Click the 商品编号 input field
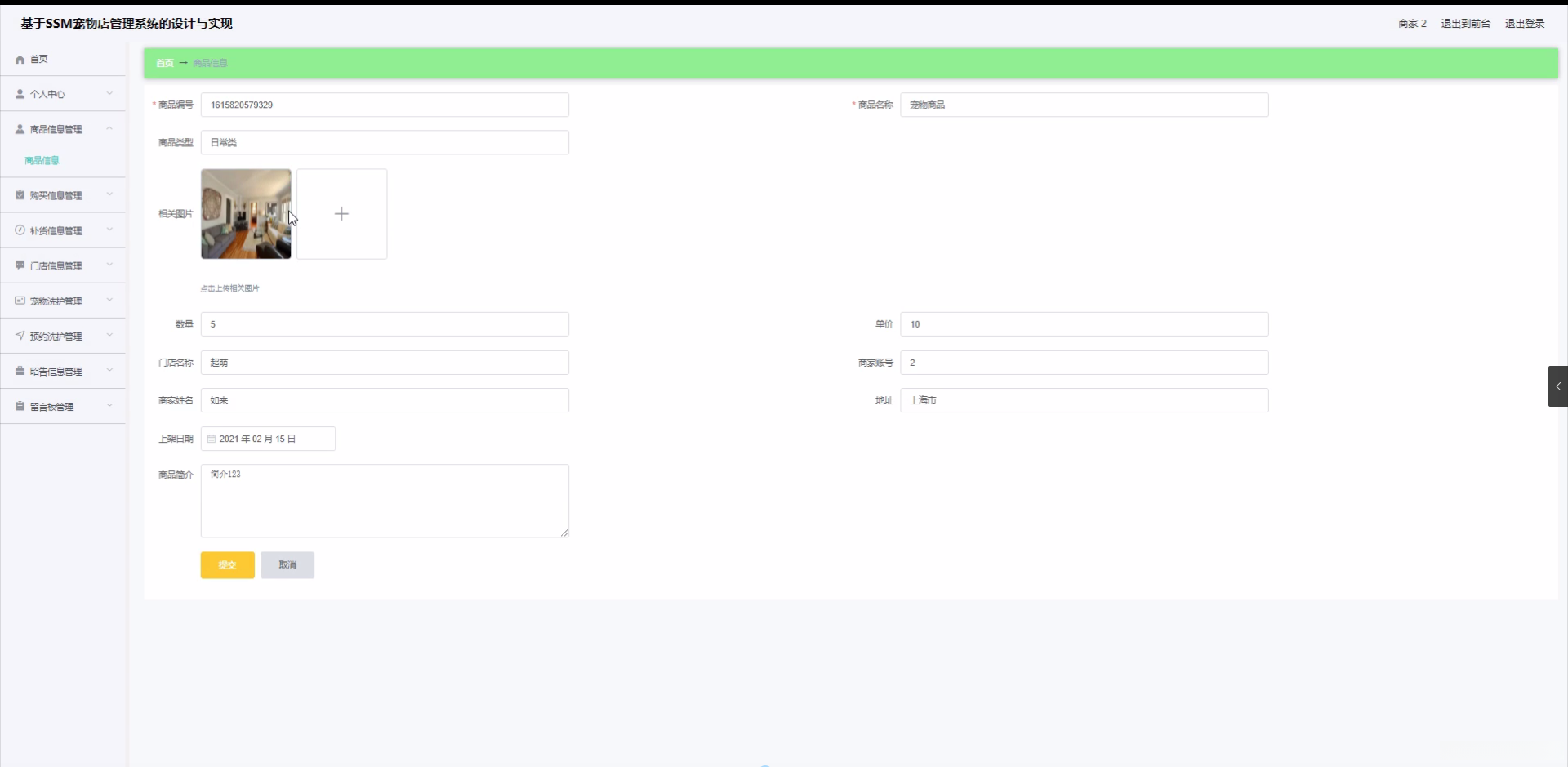Screen dimensions: 1568x767 (x=385, y=105)
